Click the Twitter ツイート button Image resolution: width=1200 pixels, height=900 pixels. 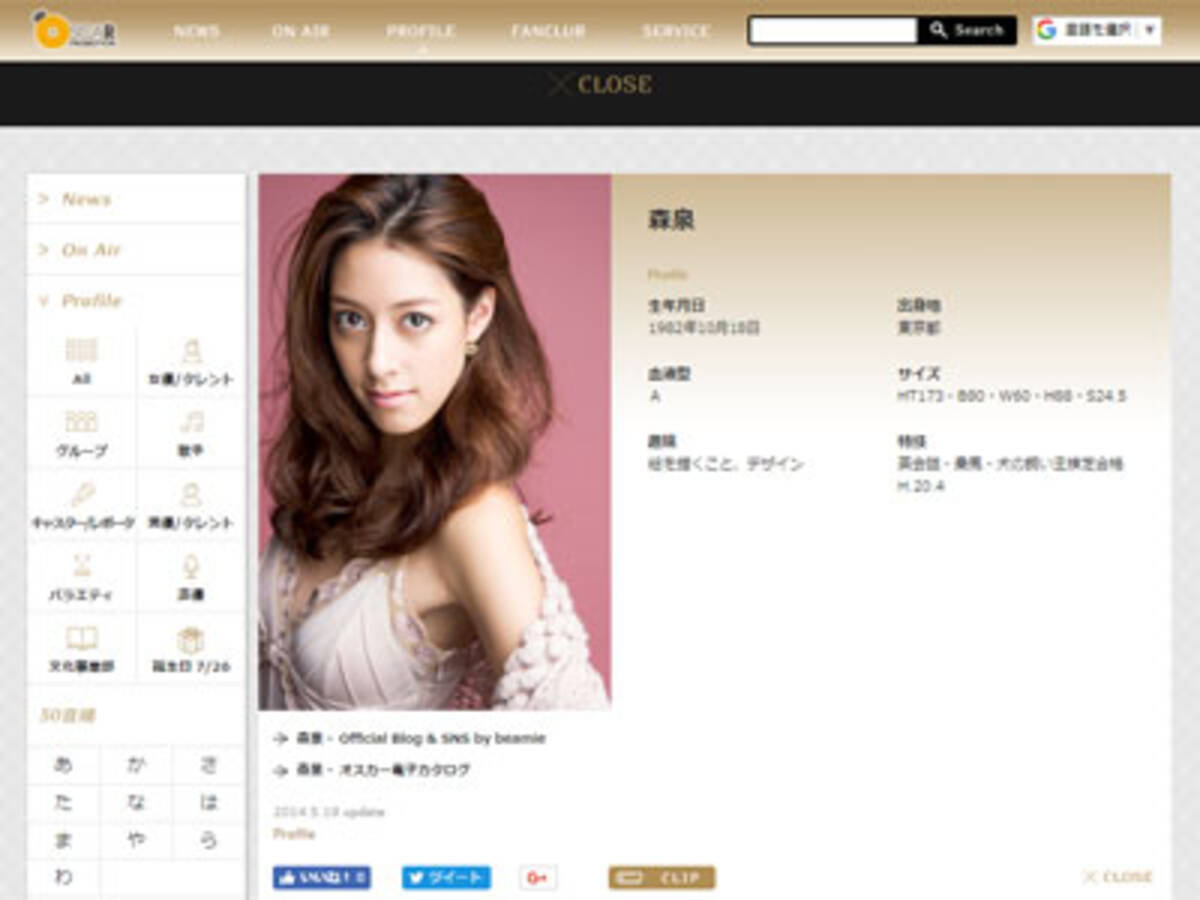tap(446, 878)
